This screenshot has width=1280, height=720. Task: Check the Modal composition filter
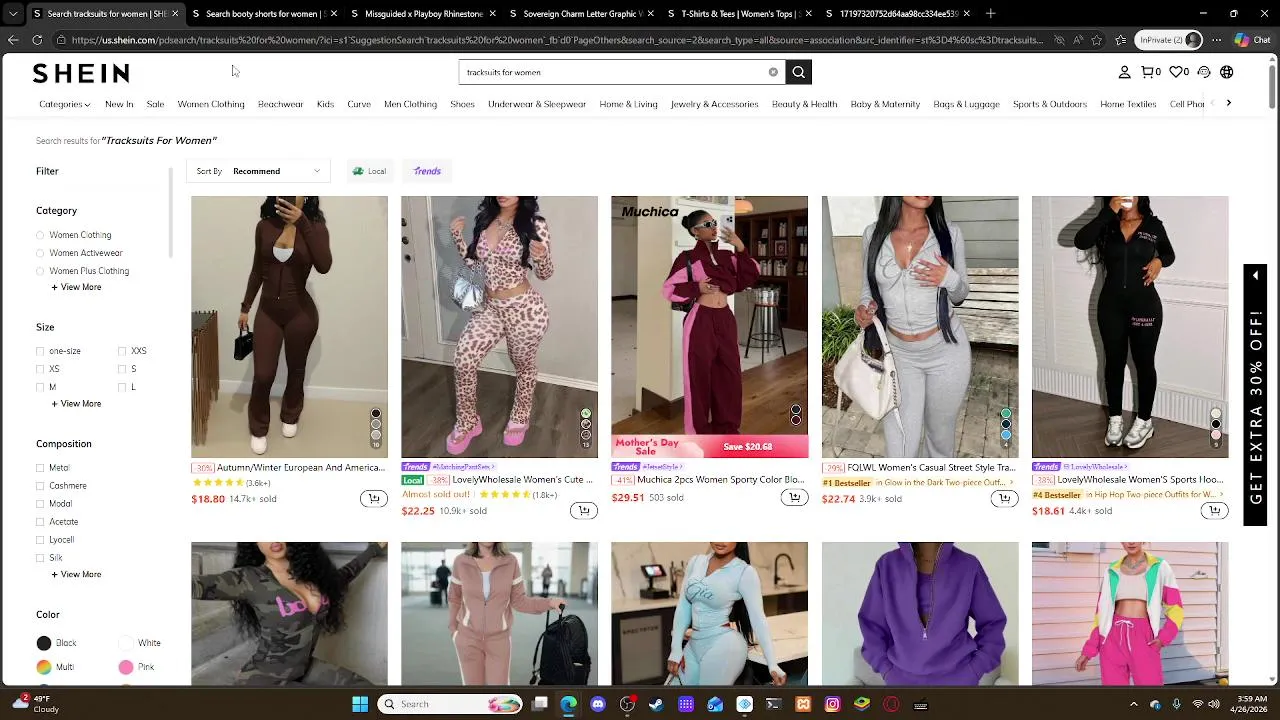coord(40,504)
